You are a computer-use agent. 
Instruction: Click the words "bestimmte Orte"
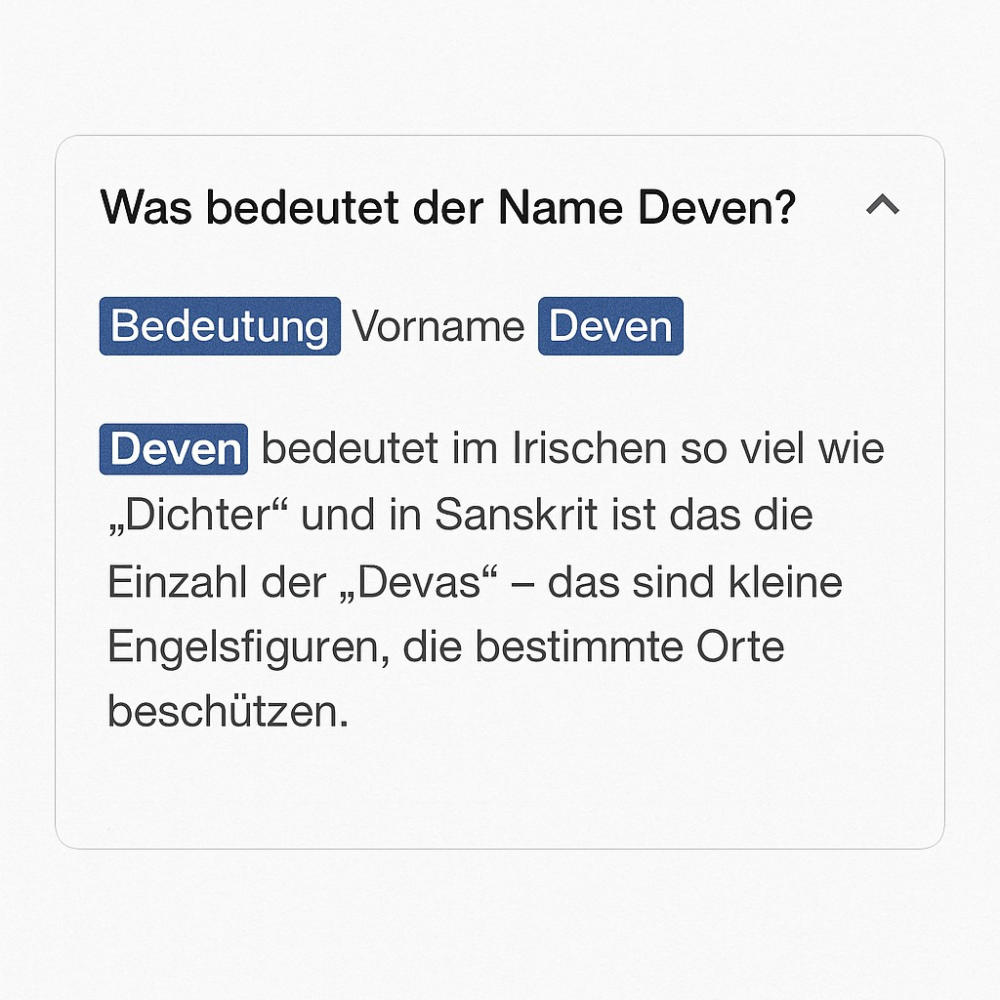click(x=629, y=647)
